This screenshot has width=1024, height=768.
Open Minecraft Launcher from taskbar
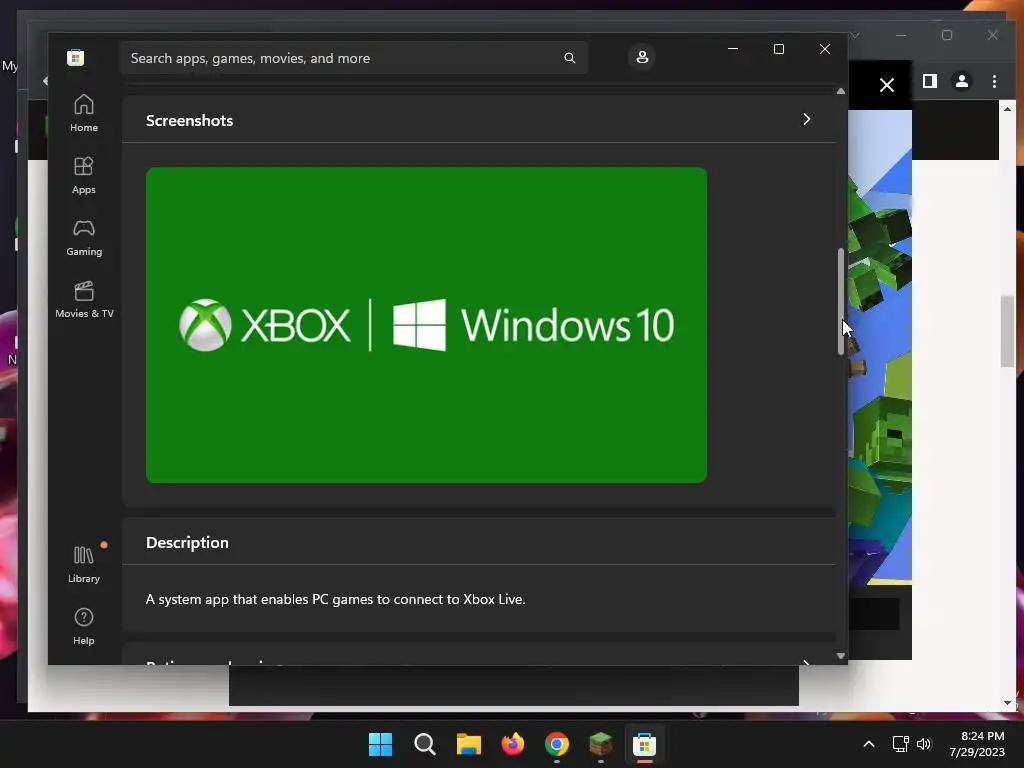click(600, 744)
